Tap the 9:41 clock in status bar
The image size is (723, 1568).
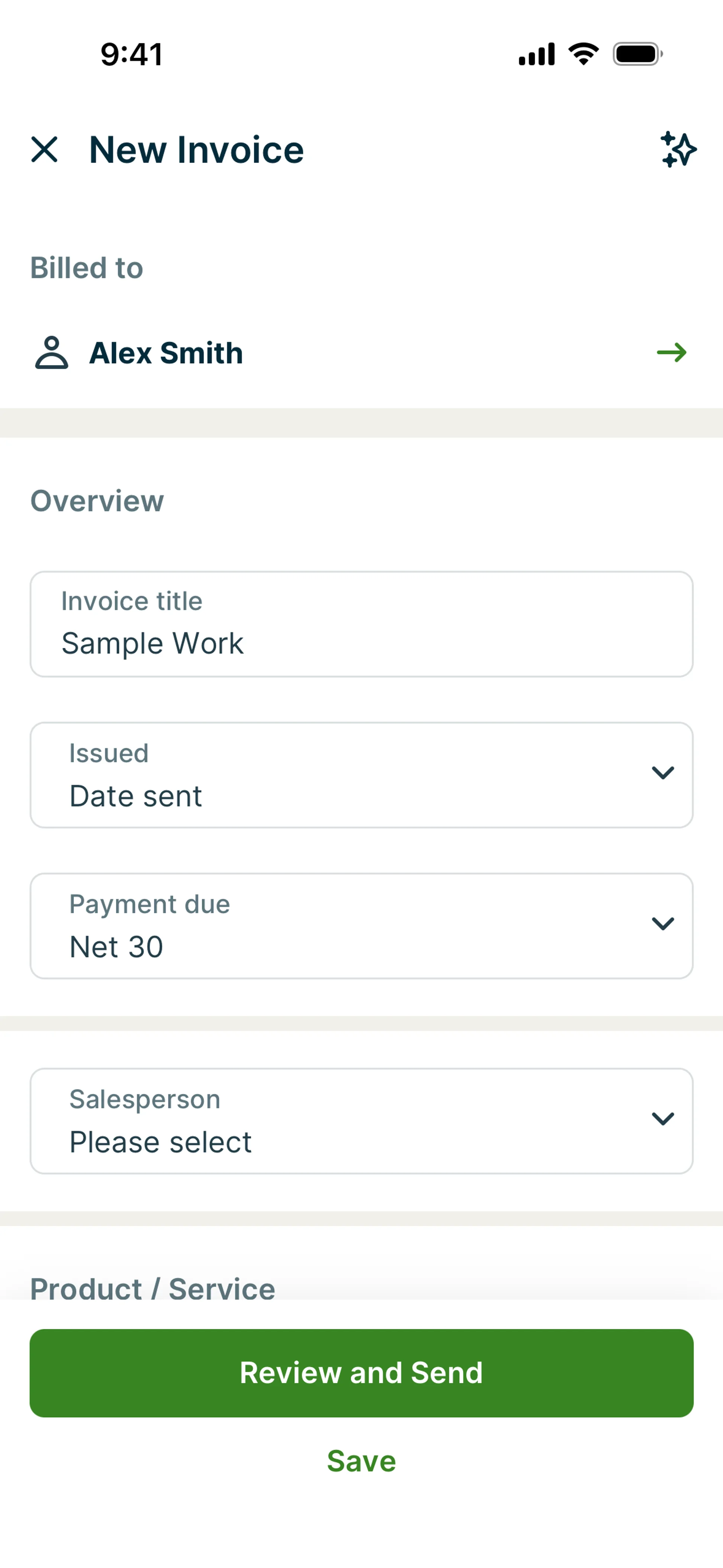[x=131, y=54]
